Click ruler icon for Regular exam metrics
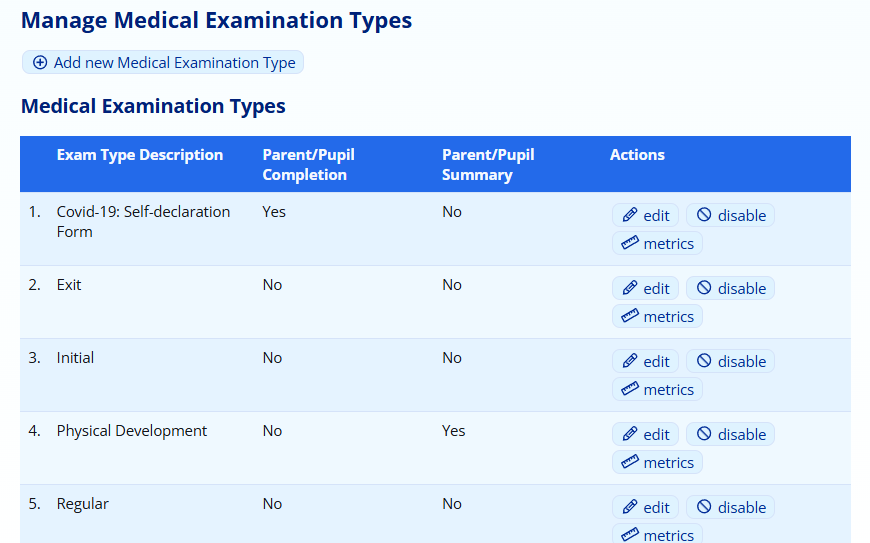 (x=629, y=535)
